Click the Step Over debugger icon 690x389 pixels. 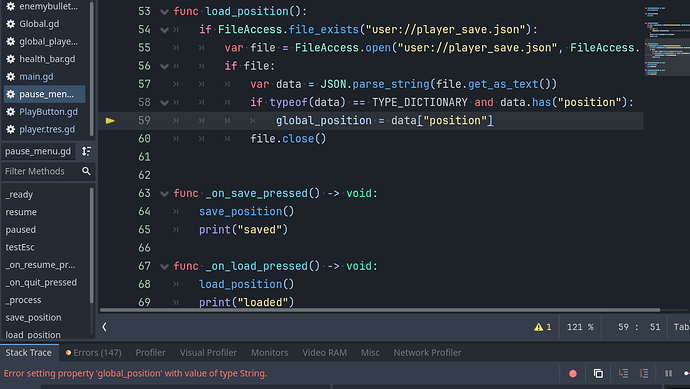pyautogui.click(x=644, y=374)
